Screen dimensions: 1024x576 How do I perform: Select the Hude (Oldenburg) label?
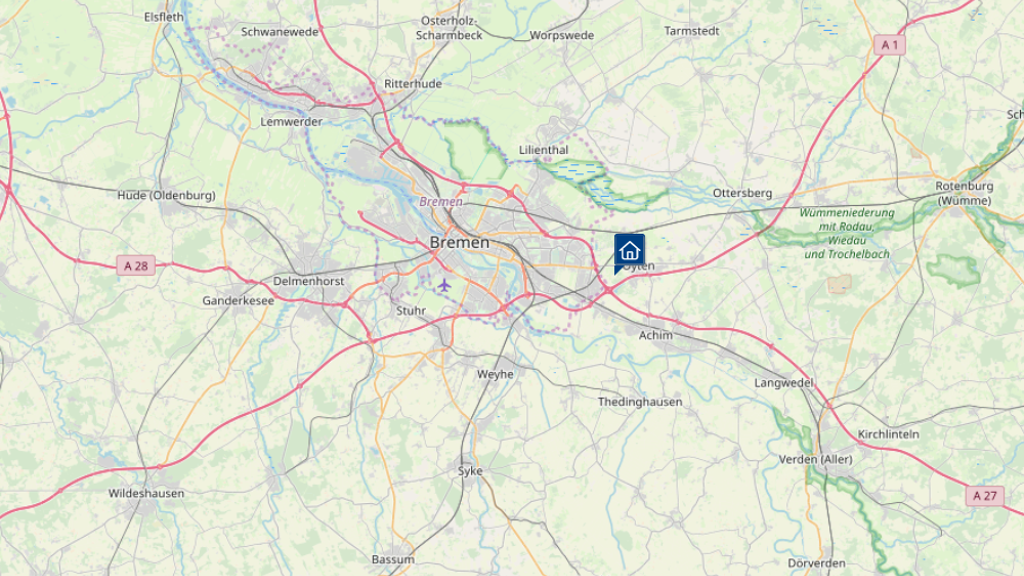(x=167, y=195)
